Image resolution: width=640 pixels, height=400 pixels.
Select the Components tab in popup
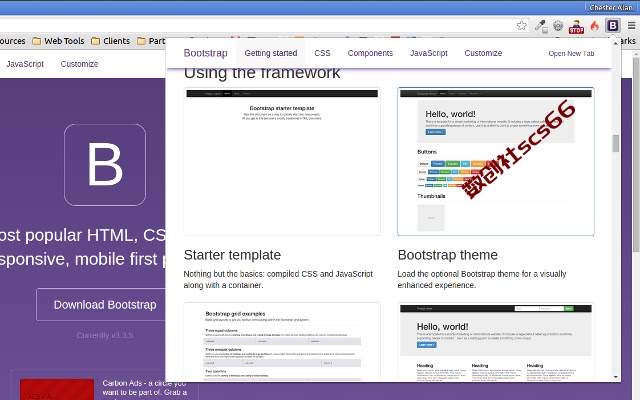pos(370,53)
